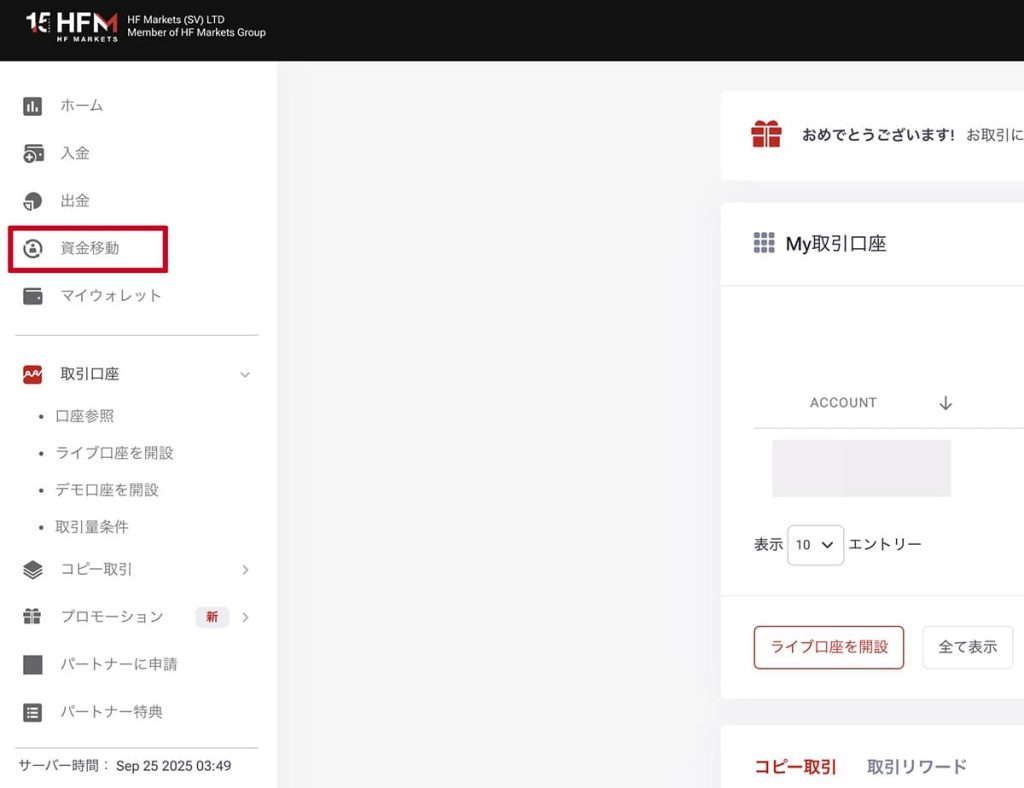Select the コピー取引 tab
The image size is (1024, 788).
(x=794, y=766)
